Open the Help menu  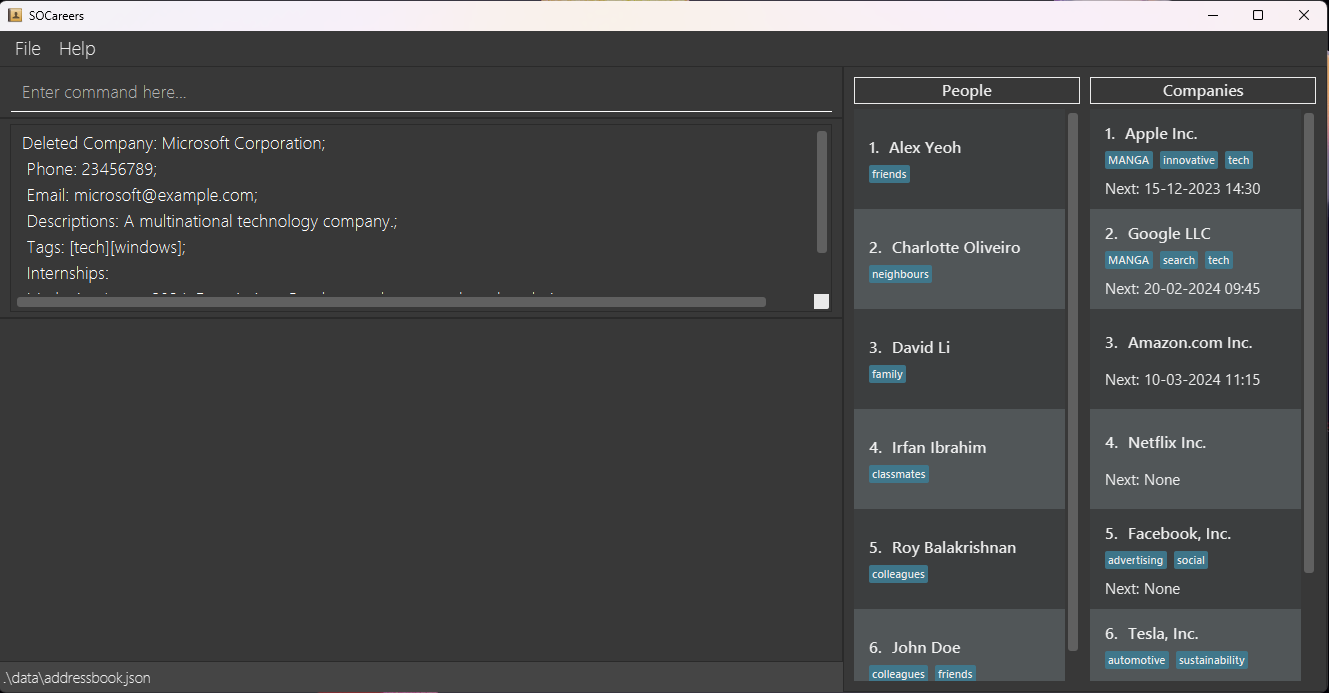click(x=77, y=48)
